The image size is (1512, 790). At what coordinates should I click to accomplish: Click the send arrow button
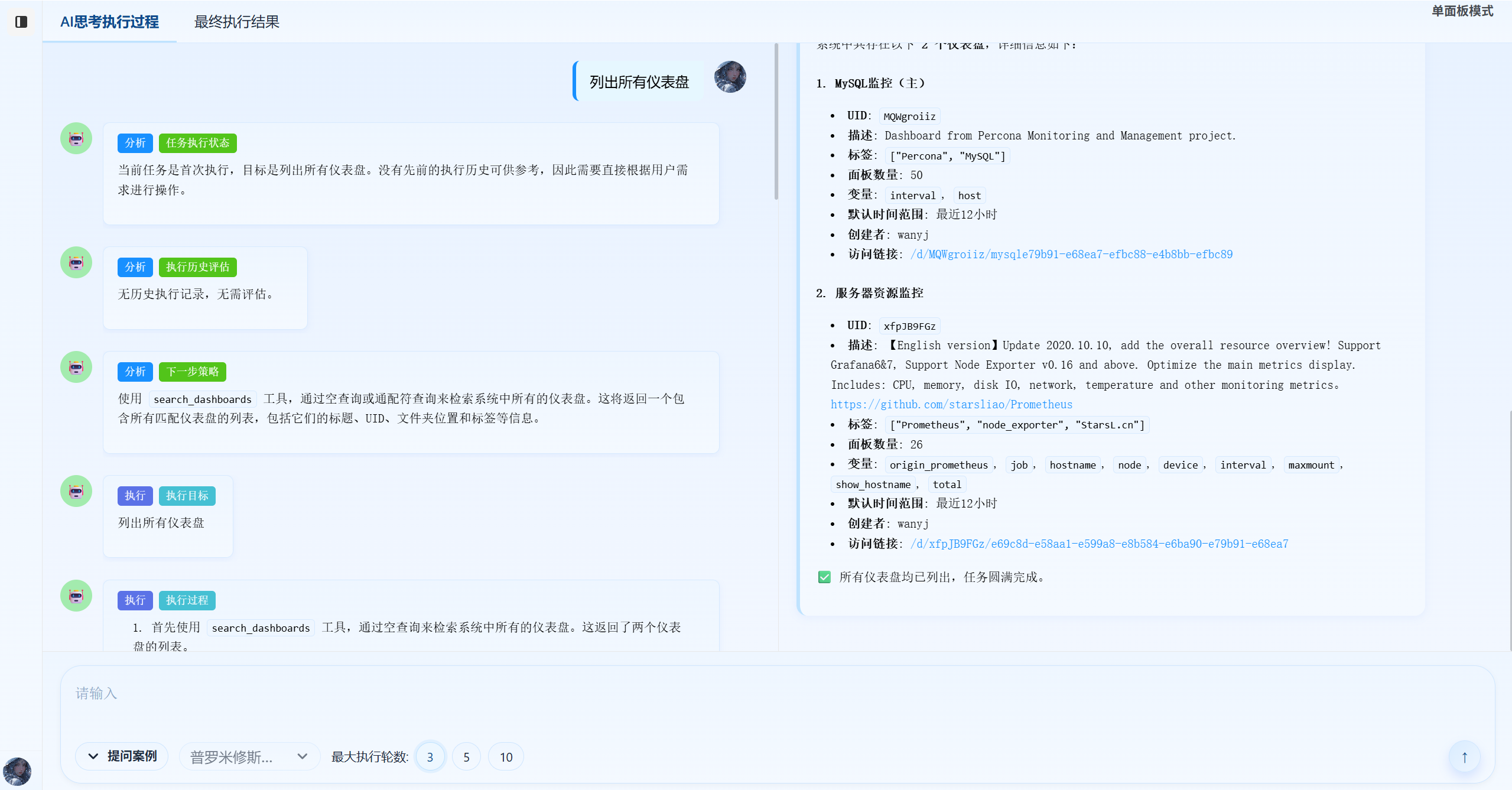[1464, 757]
